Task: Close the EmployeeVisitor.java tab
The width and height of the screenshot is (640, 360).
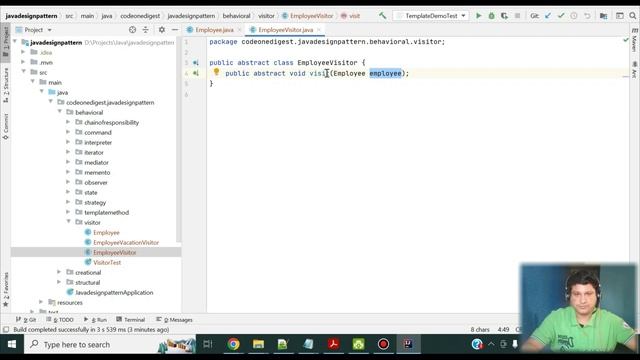Action: pyautogui.click(x=319, y=30)
